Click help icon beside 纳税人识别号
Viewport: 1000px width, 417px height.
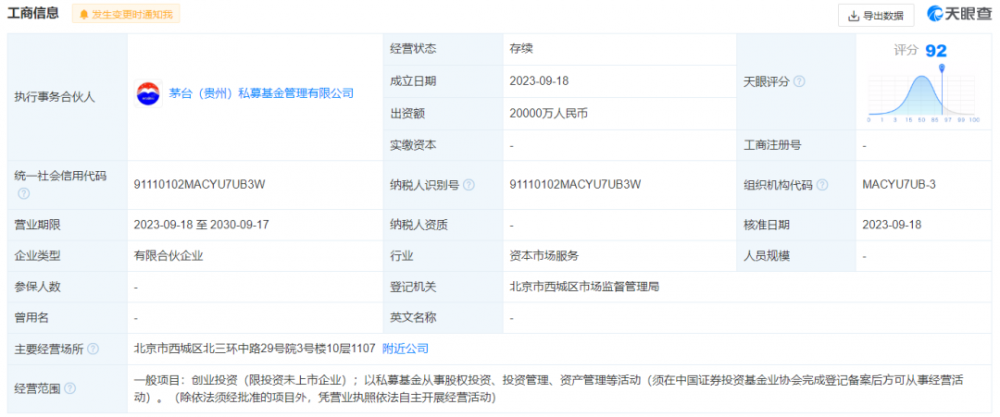pyautogui.click(x=469, y=185)
